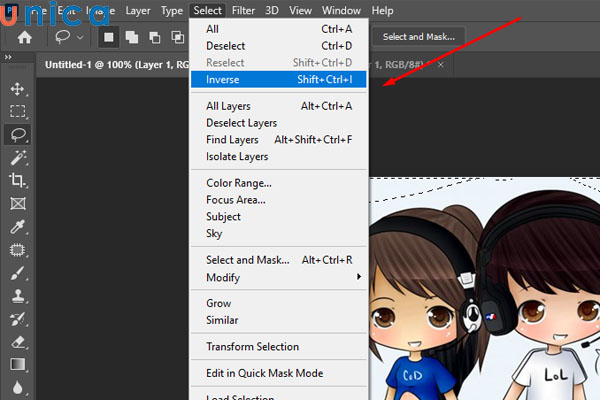The width and height of the screenshot is (600, 400).
Task: Select the Eyedropper tool
Action: pyautogui.click(x=17, y=227)
